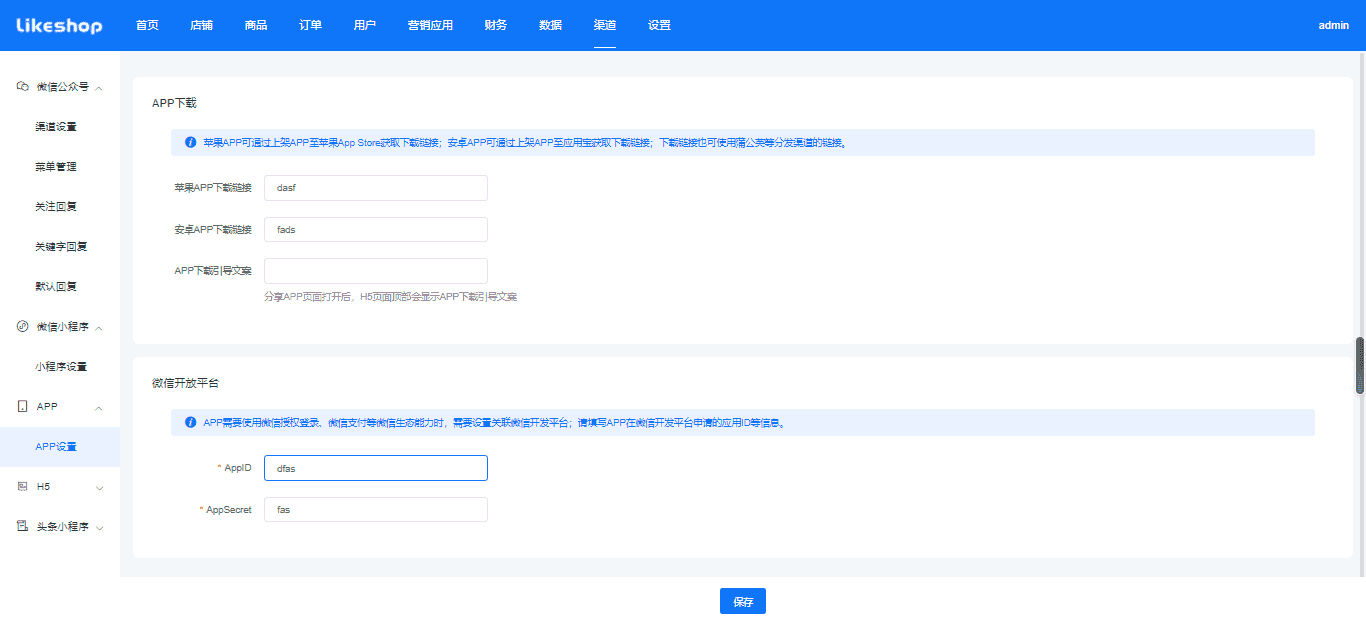Expand the H5 menu chevron
The height and width of the screenshot is (625, 1366).
coord(99,487)
